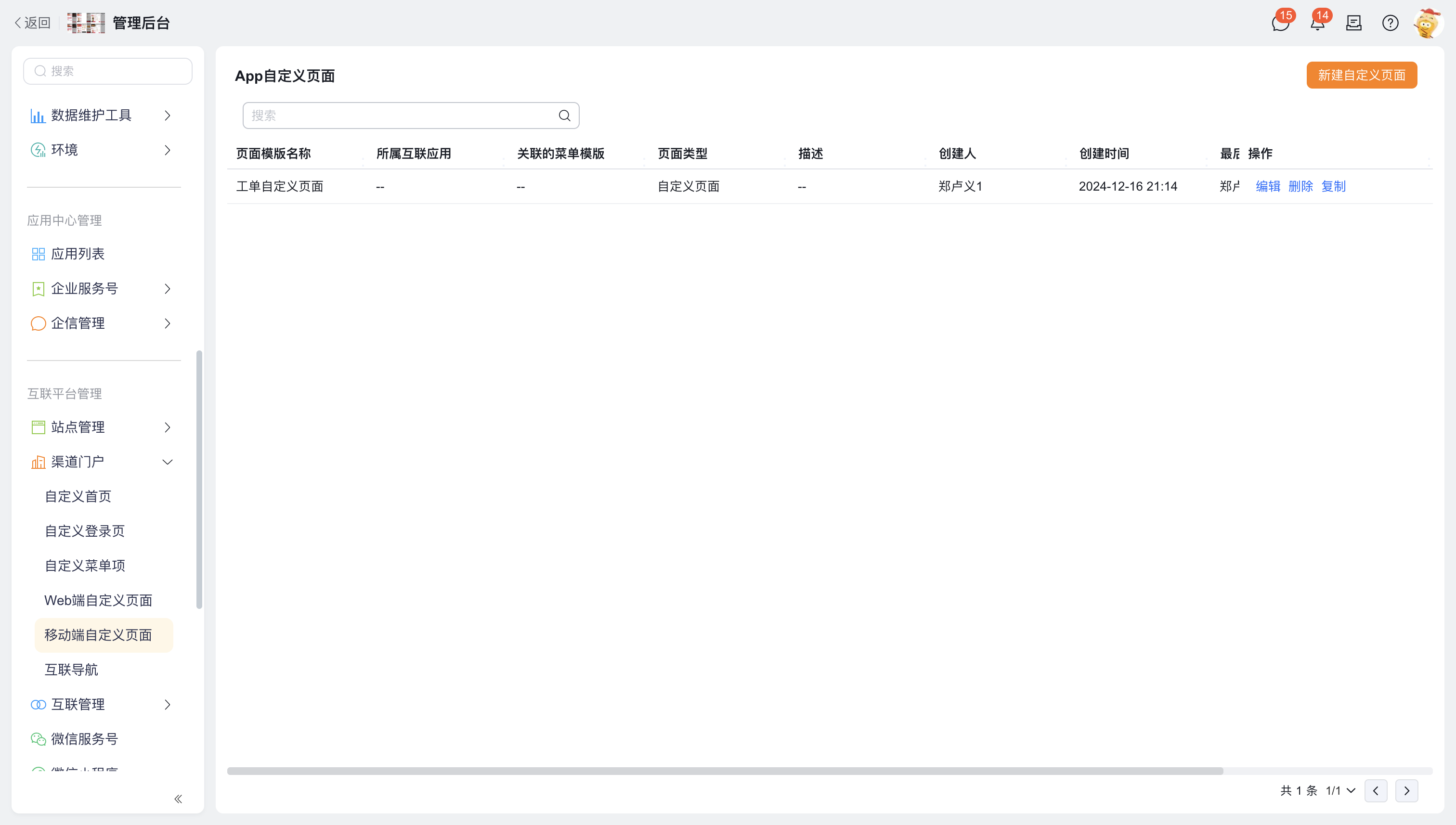This screenshot has width=1456, height=825.
Task: Collapse the 渠道门户 submenu chevron
Action: click(x=167, y=463)
